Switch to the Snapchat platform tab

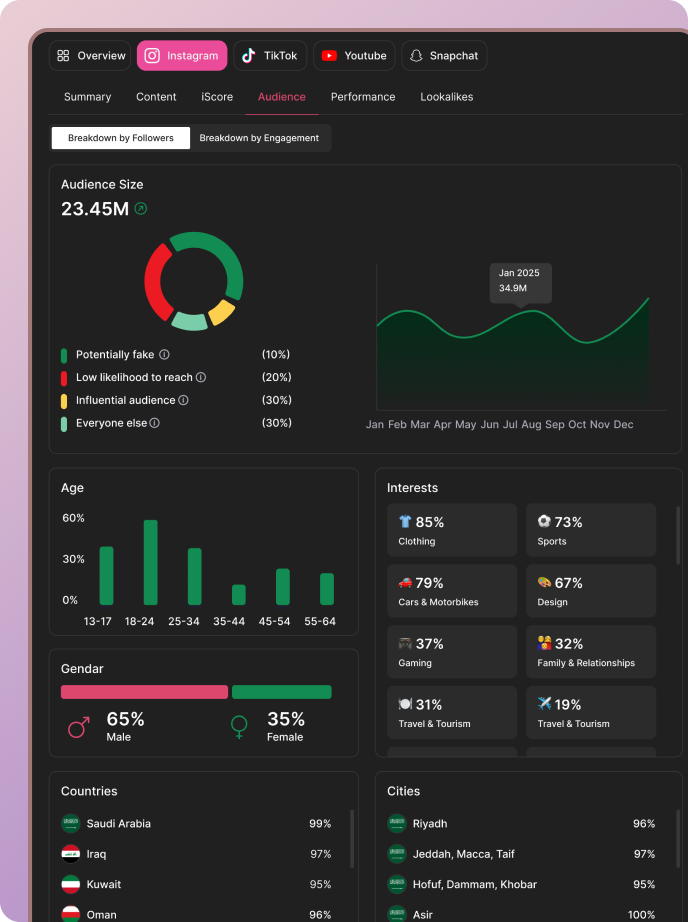pos(444,56)
